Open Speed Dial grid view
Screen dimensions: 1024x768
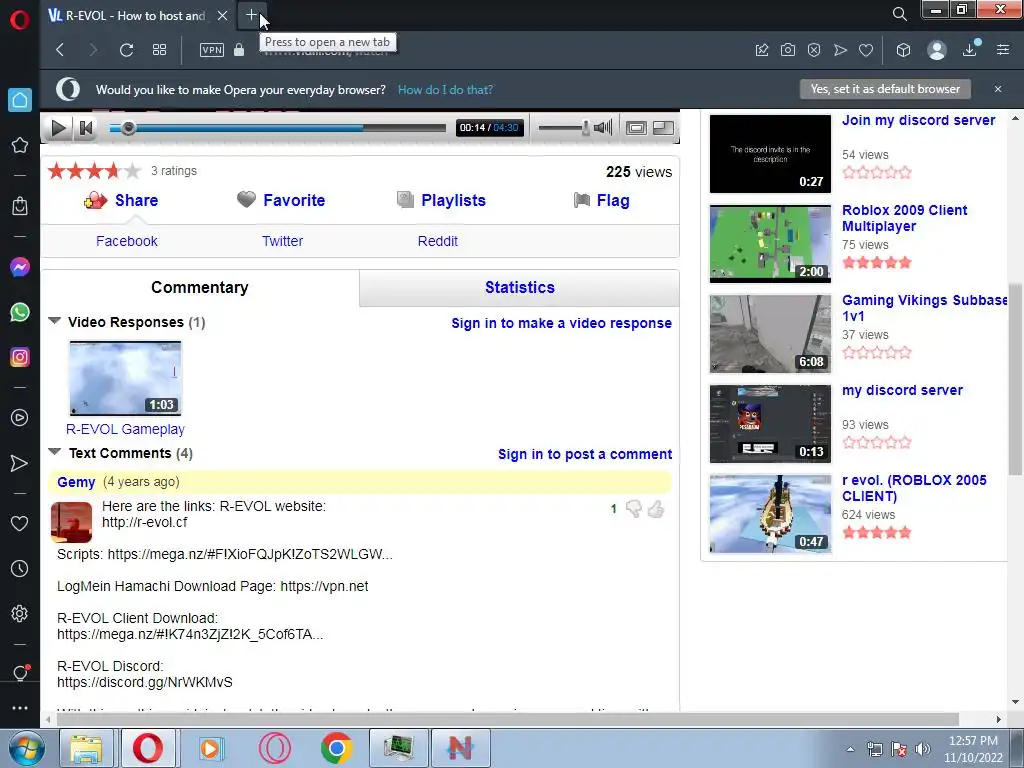pyautogui.click(x=159, y=50)
